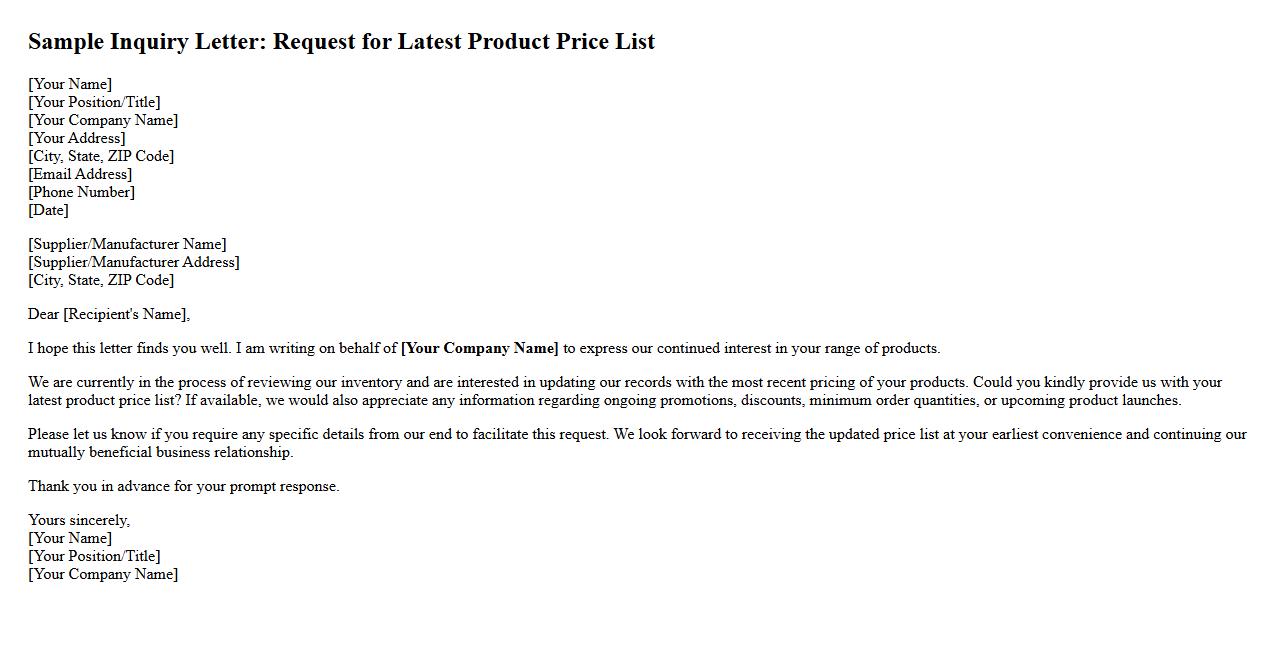Click the [Your Address] placeholder line

[77, 138]
